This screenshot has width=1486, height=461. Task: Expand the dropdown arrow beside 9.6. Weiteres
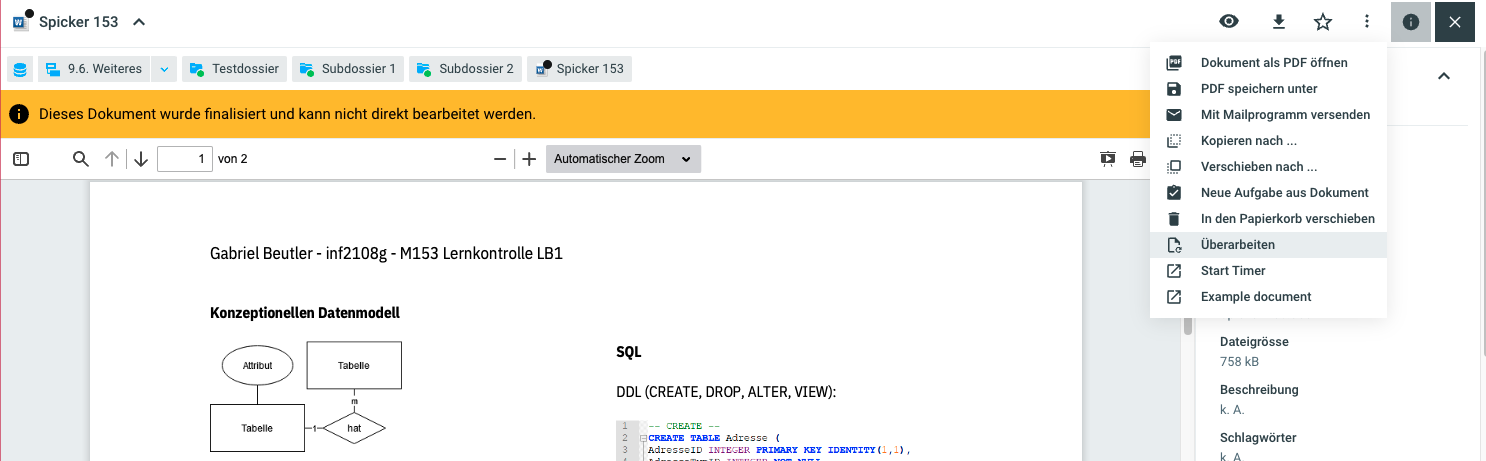pyautogui.click(x=165, y=69)
